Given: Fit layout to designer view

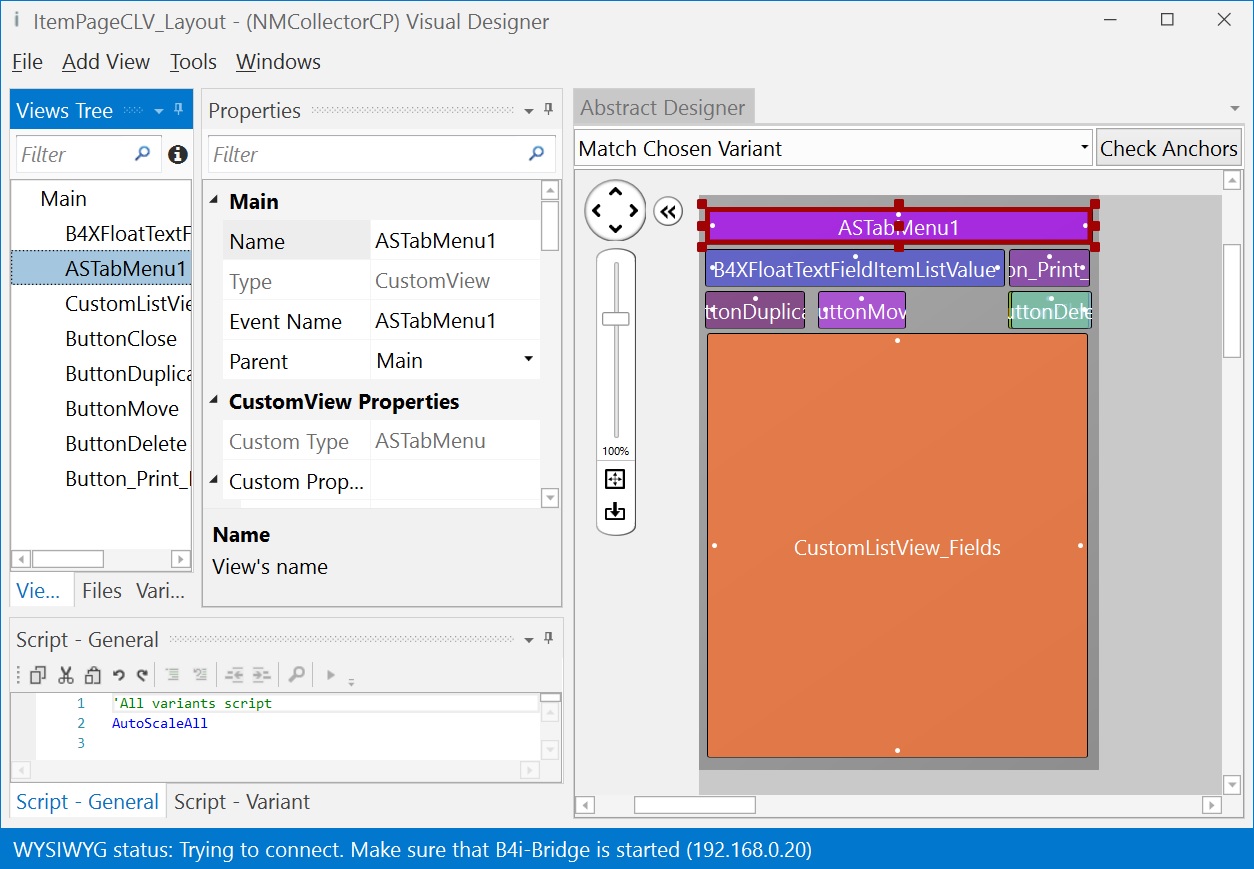Looking at the screenshot, I should pos(615,479).
